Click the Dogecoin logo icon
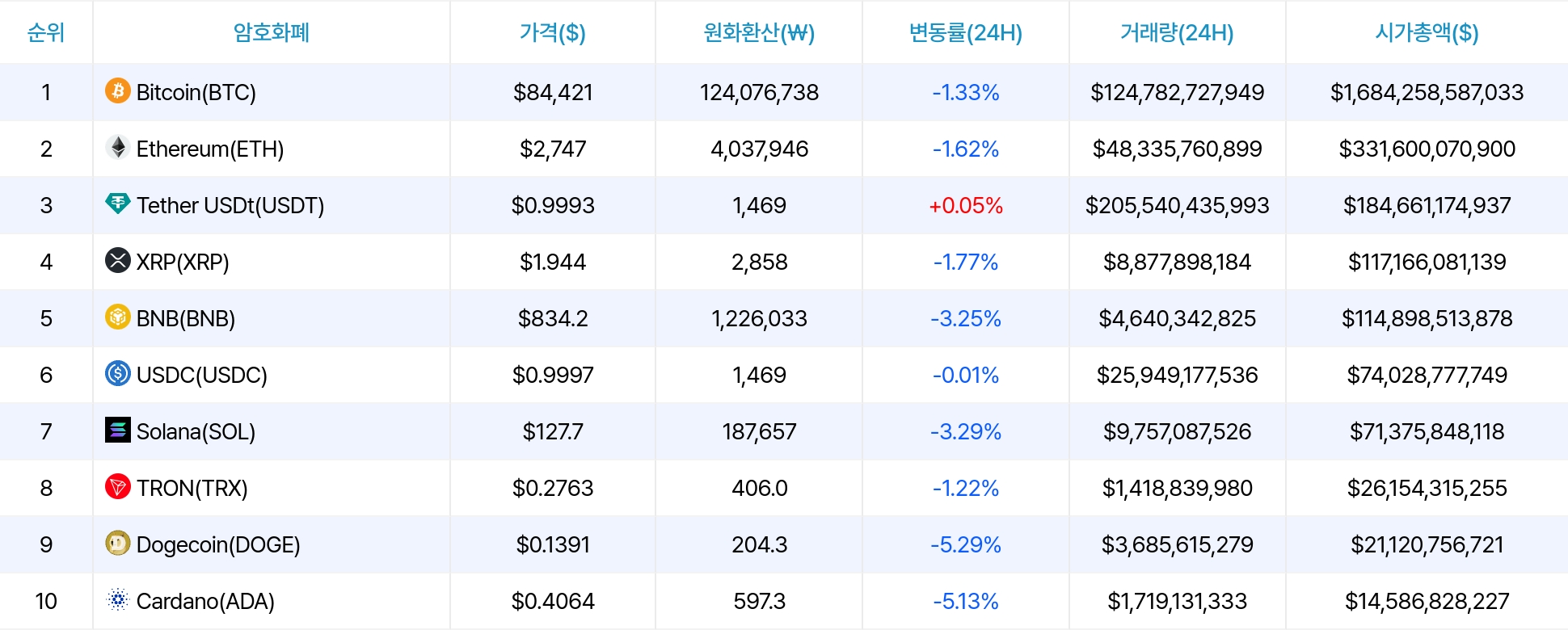The height and width of the screenshot is (630, 1568). (118, 543)
